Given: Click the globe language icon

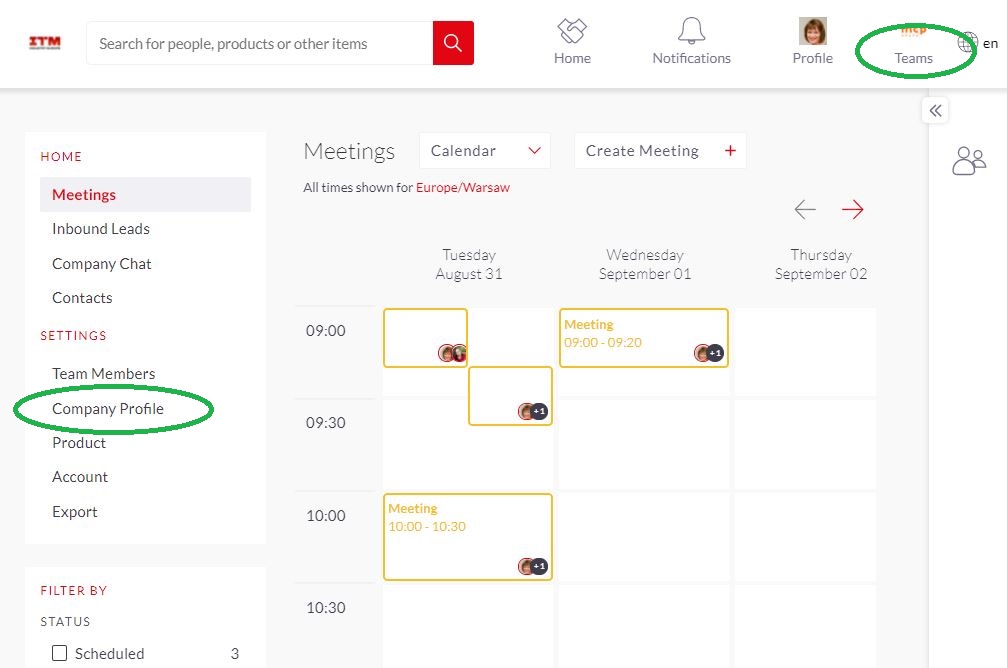Looking at the screenshot, I should pos(967,43).
